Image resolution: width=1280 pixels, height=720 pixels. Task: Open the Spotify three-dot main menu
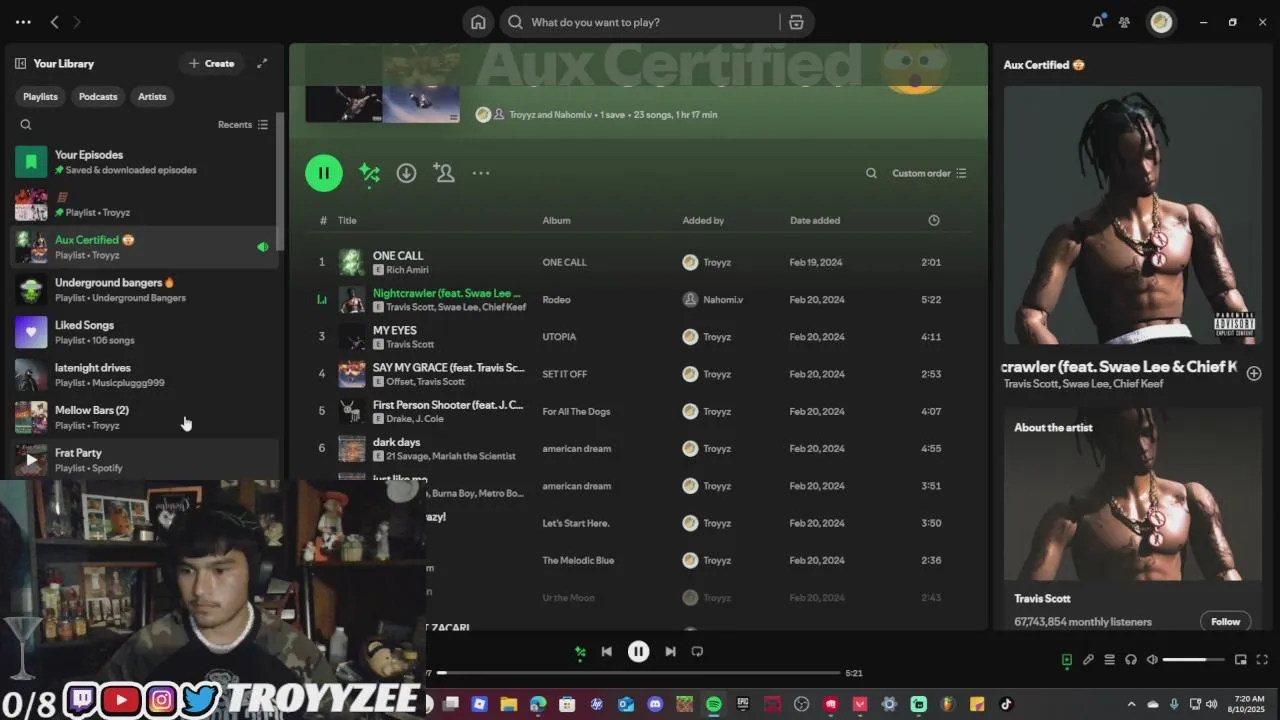pyautogui.click(x=23, y=22)
